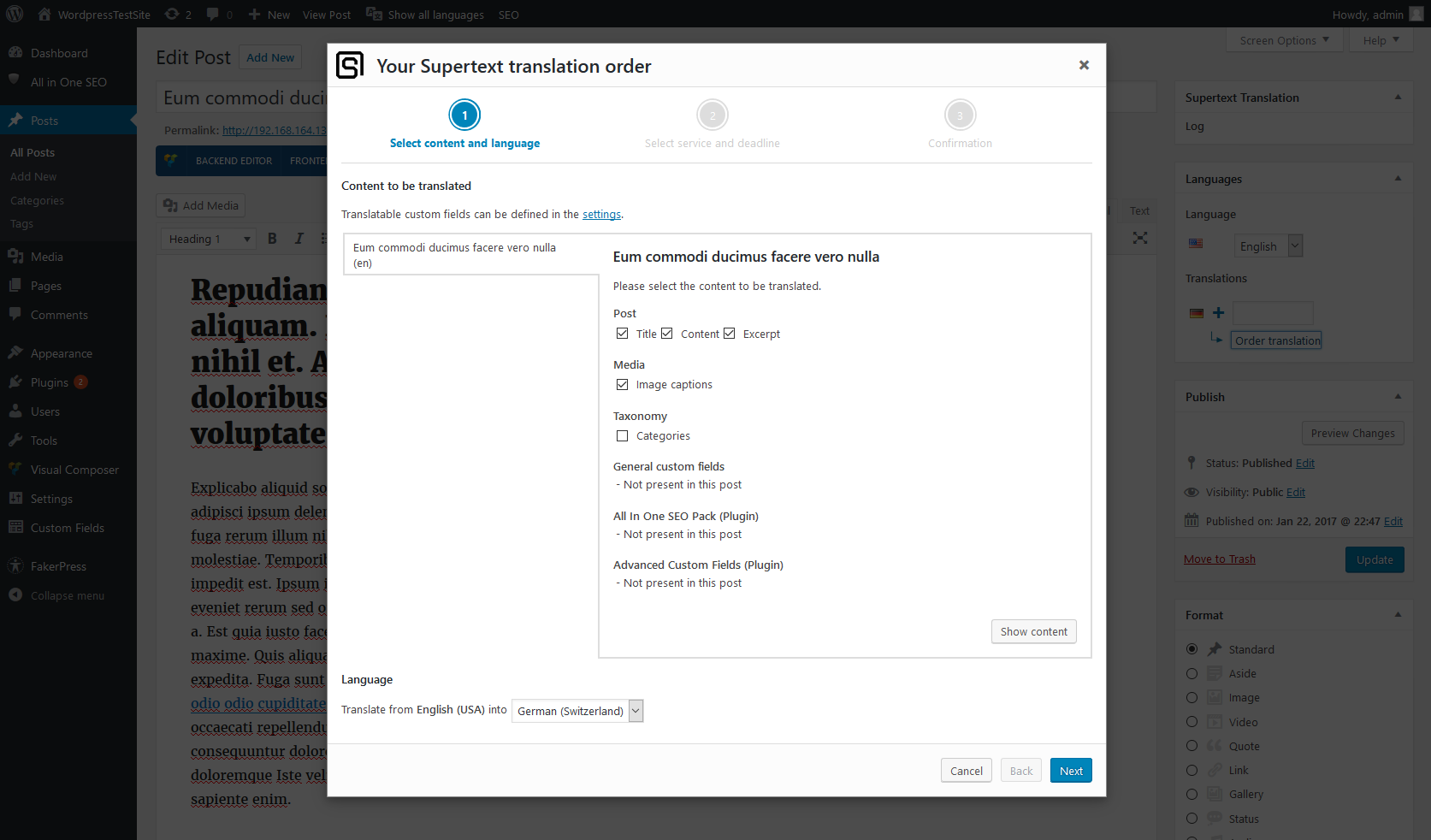This screenshot has width=1431, height=840.
Task: Open the English language dropdown
Action: pyautogui.click(x=1268, y=246)
